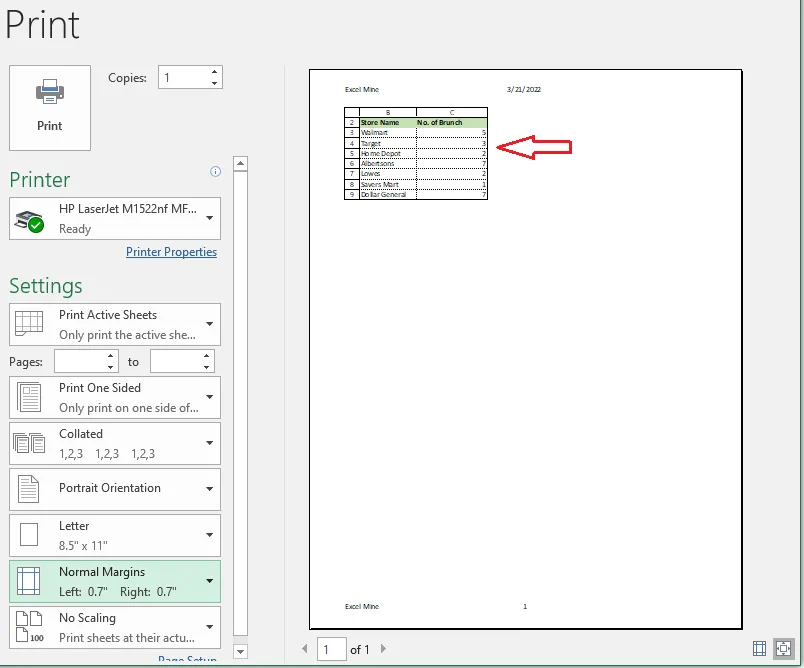
Task: Open the Printer Properties link
Action: (x=171, y=252)
